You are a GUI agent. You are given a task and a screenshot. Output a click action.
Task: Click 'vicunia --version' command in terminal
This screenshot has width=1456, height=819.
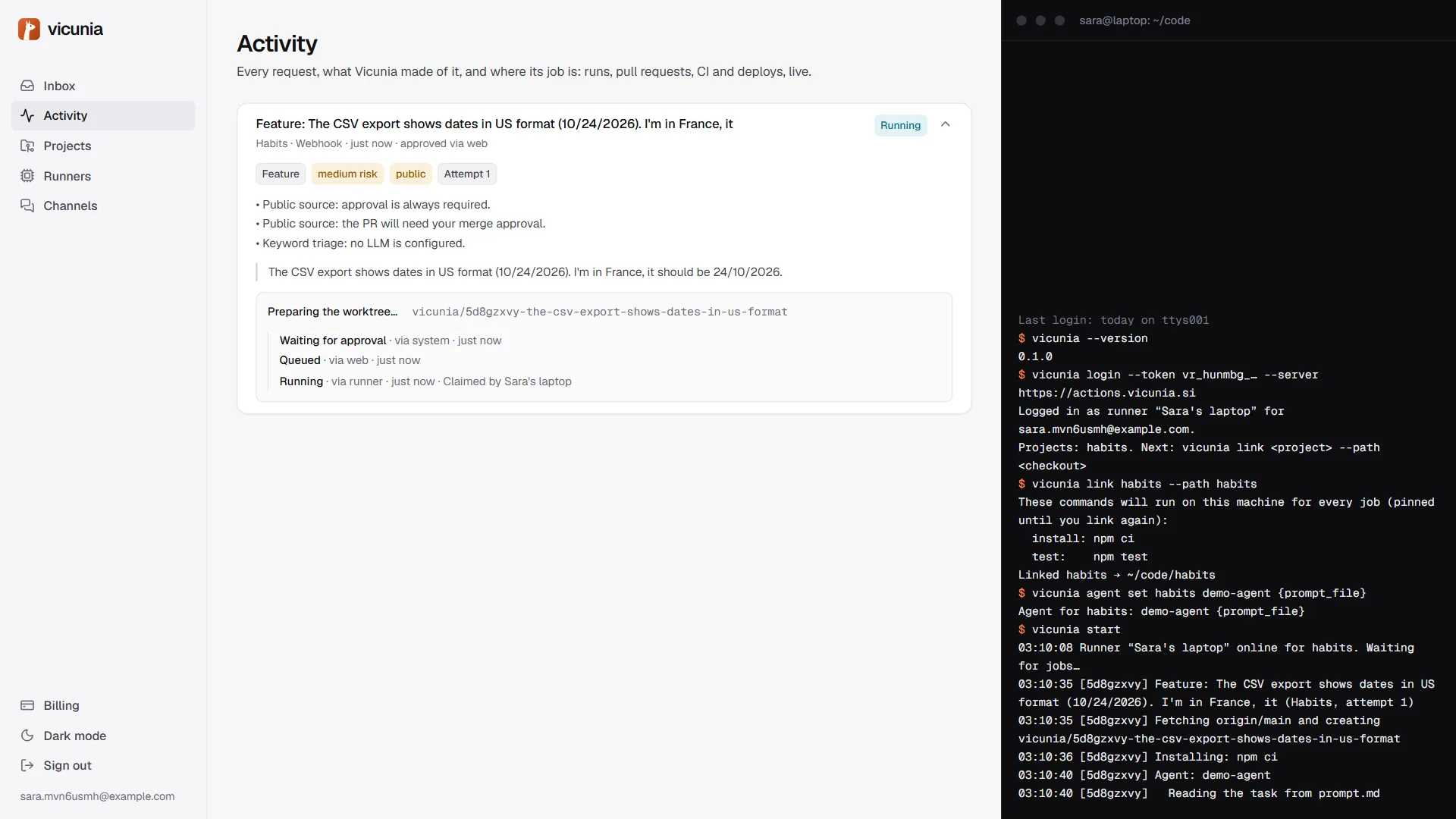(x=1090, y=338)
